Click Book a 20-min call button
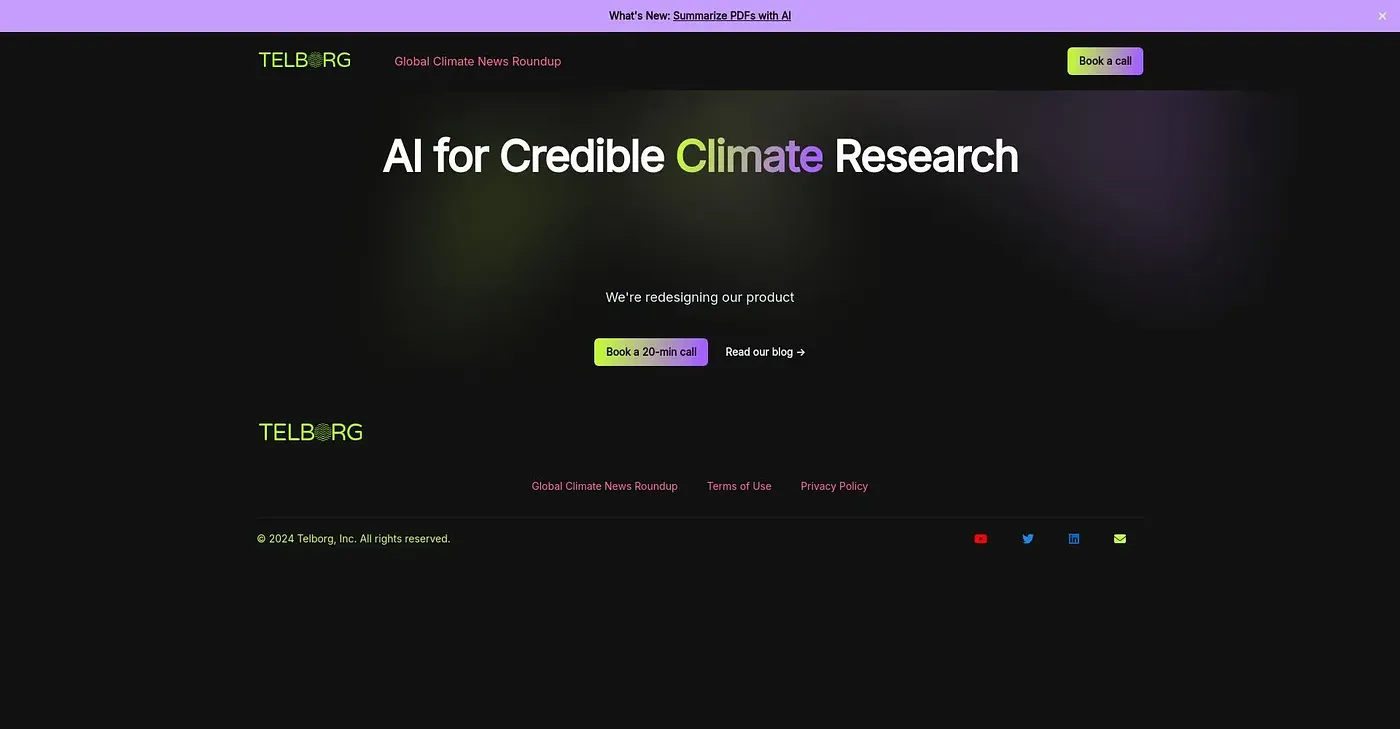1400x729 pixels. click(x=651, y=352)
